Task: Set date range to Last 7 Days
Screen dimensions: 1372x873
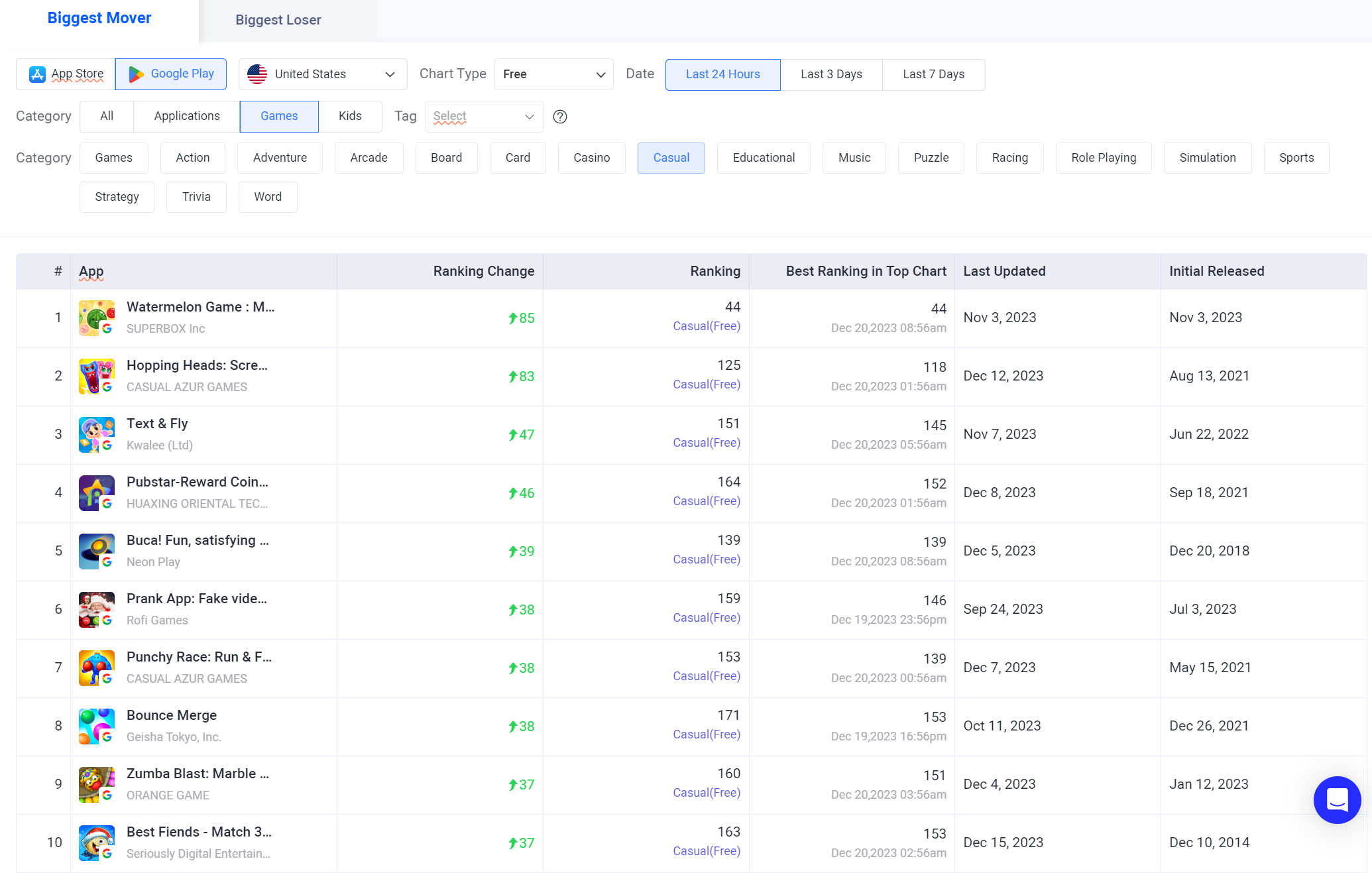Action: (x=933, y=75)
